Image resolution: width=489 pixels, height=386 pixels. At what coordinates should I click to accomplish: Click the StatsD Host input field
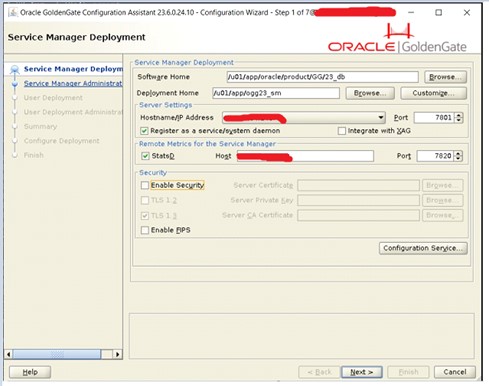[305, 156]
